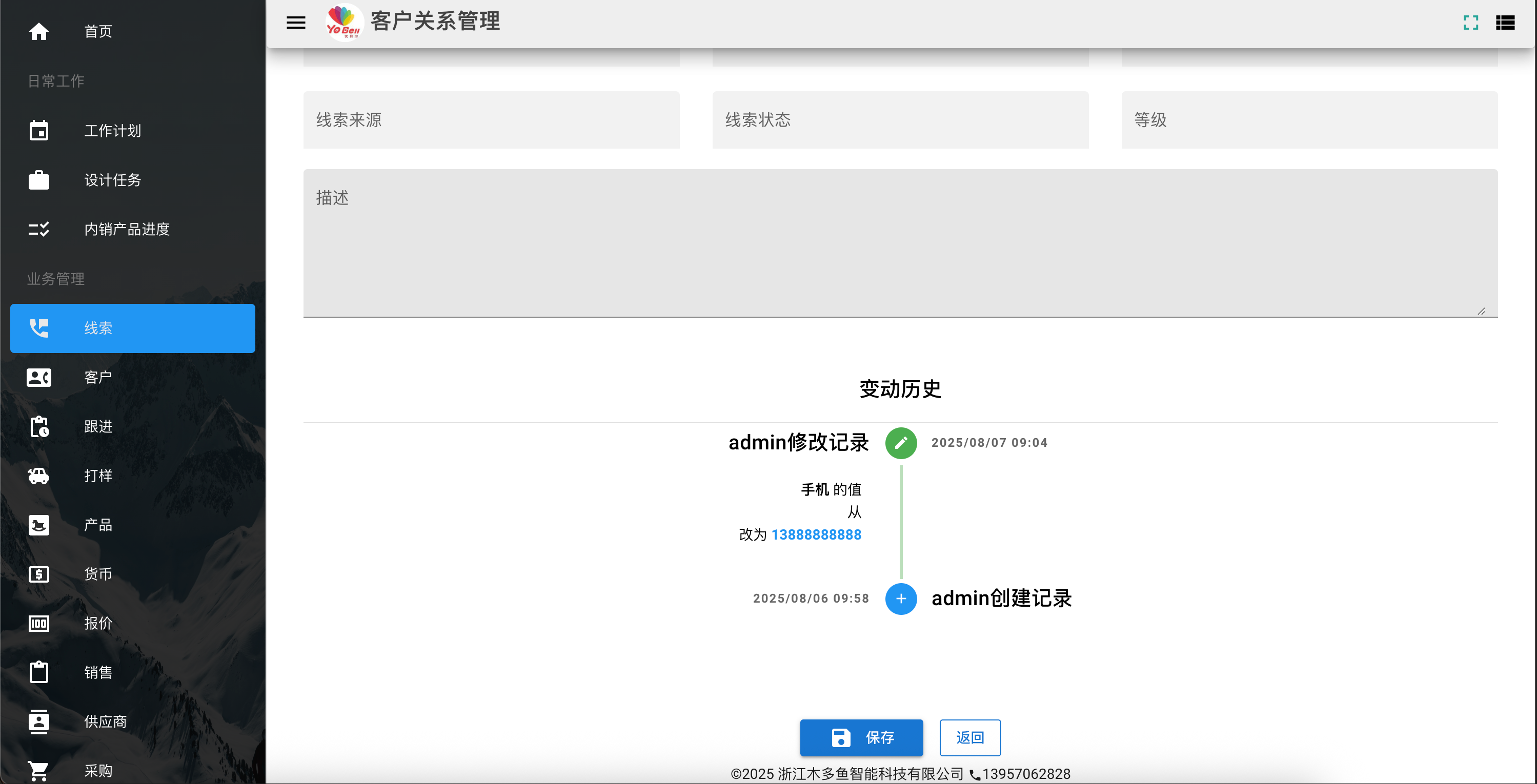
Task: Click the home icon in the sidebar
Action: 39,31
